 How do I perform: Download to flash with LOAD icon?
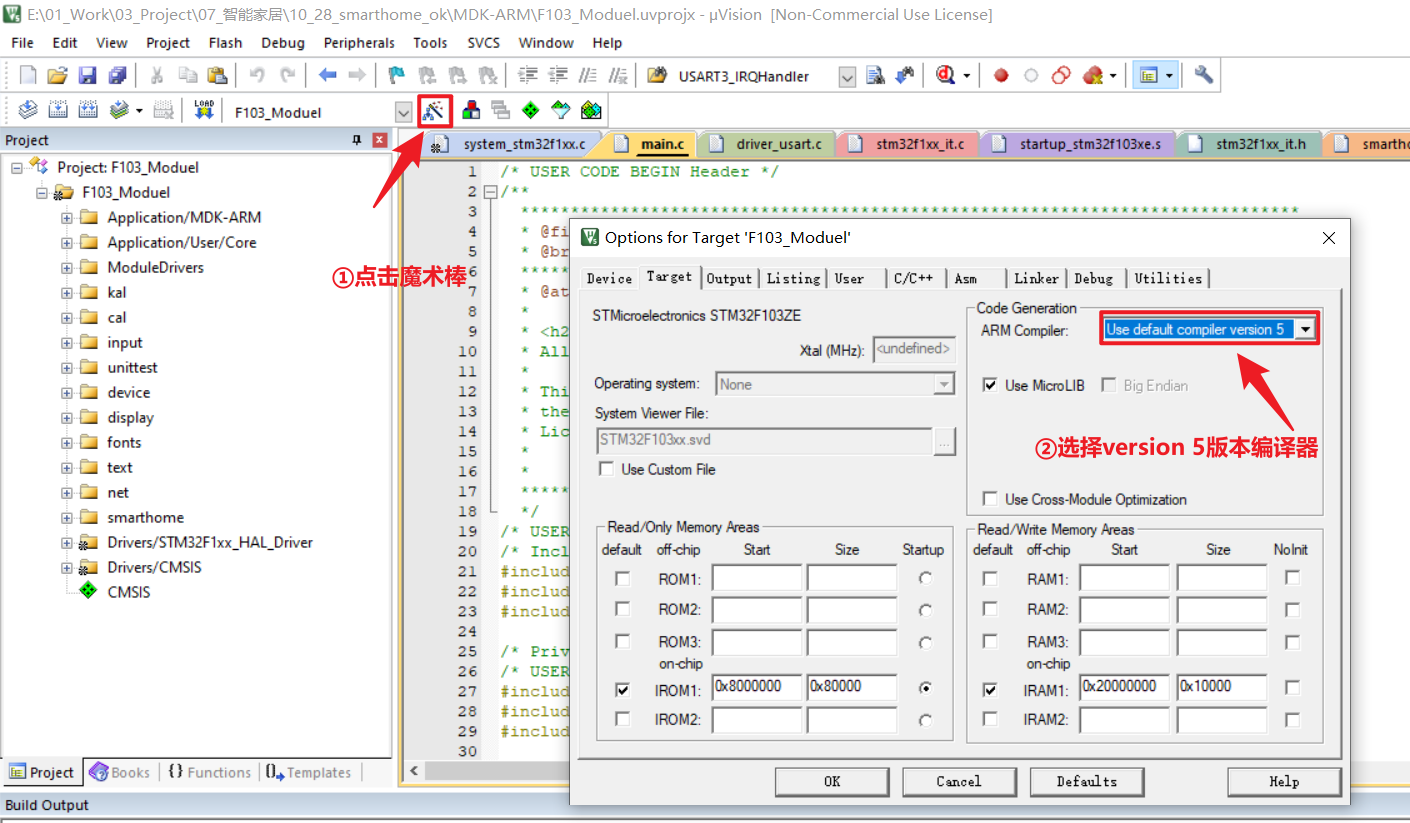[204, 111]
